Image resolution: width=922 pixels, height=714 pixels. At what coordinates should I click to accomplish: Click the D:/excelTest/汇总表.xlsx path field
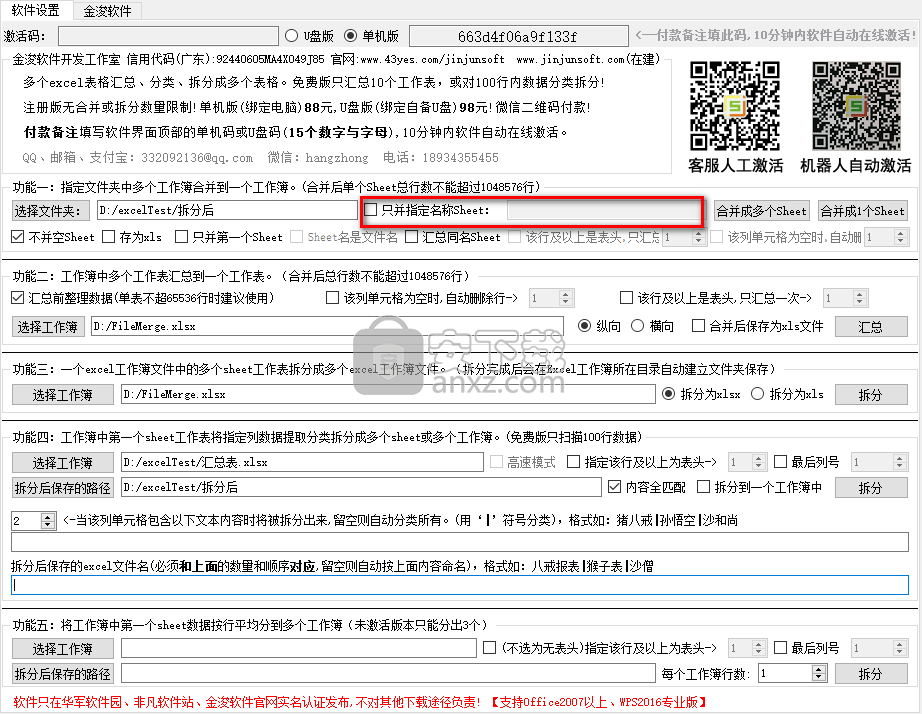(302, 463)
